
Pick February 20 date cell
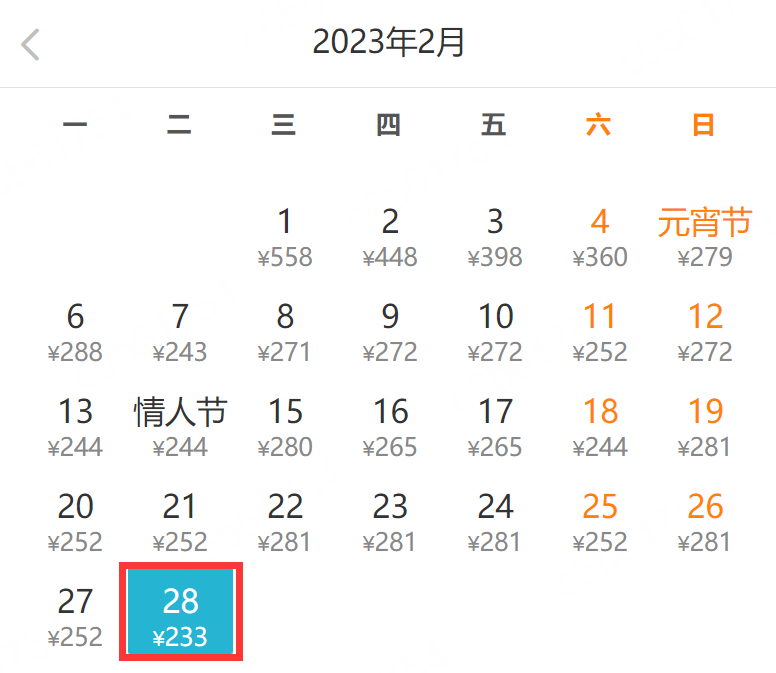75,523
